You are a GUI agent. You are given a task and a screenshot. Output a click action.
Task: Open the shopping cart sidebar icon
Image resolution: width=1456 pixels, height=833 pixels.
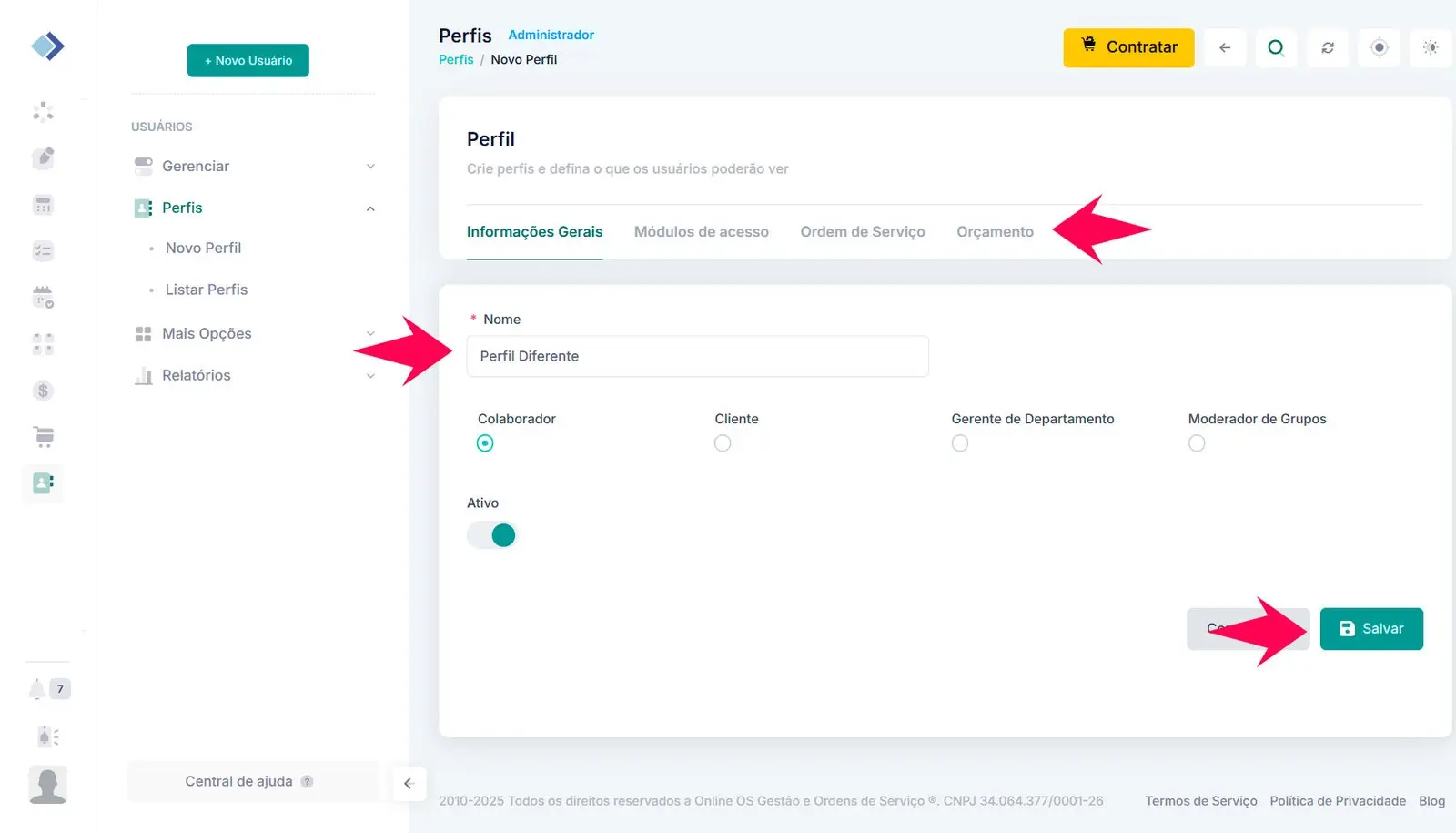pos(43,437)
